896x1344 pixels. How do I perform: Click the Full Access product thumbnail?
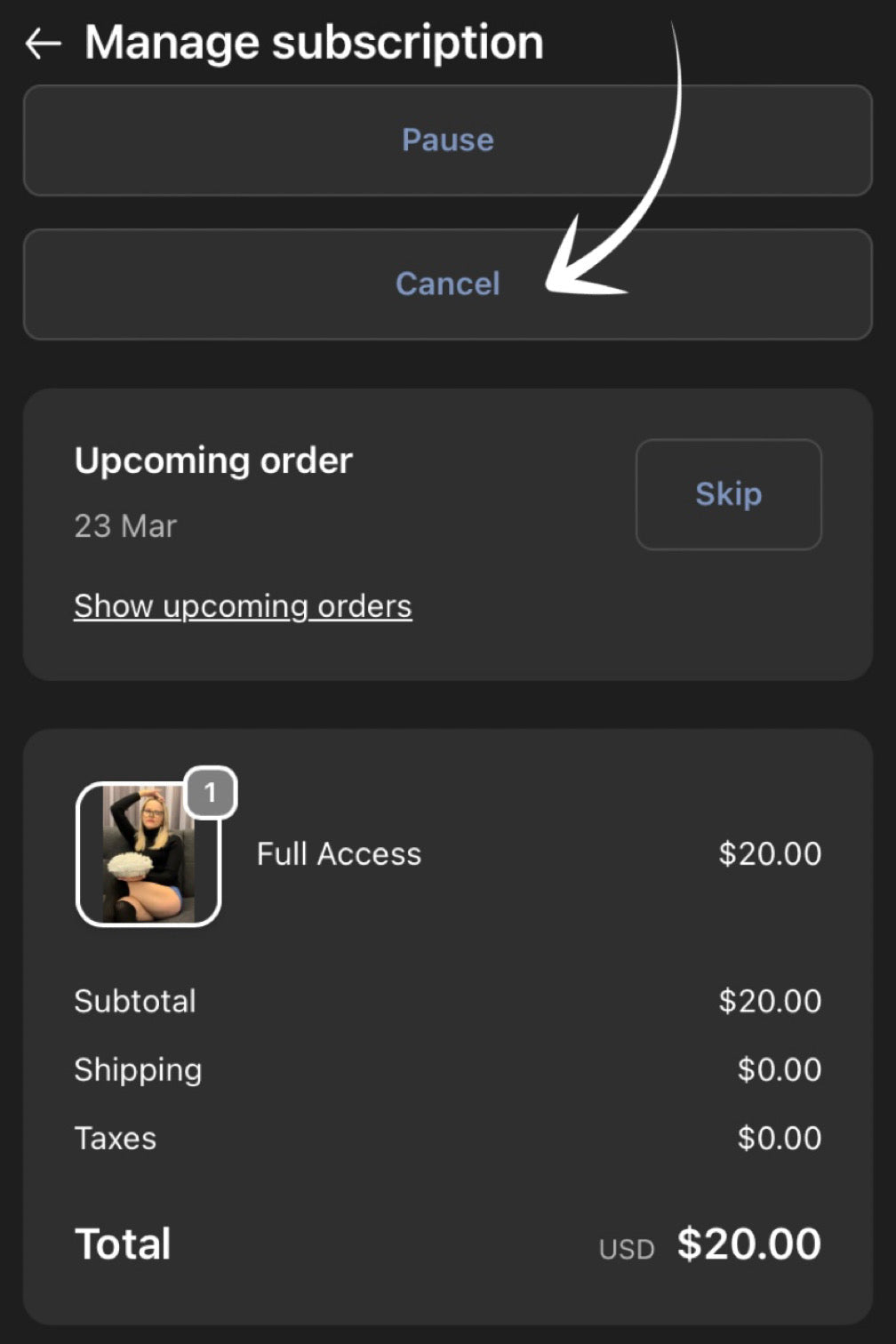148,855
